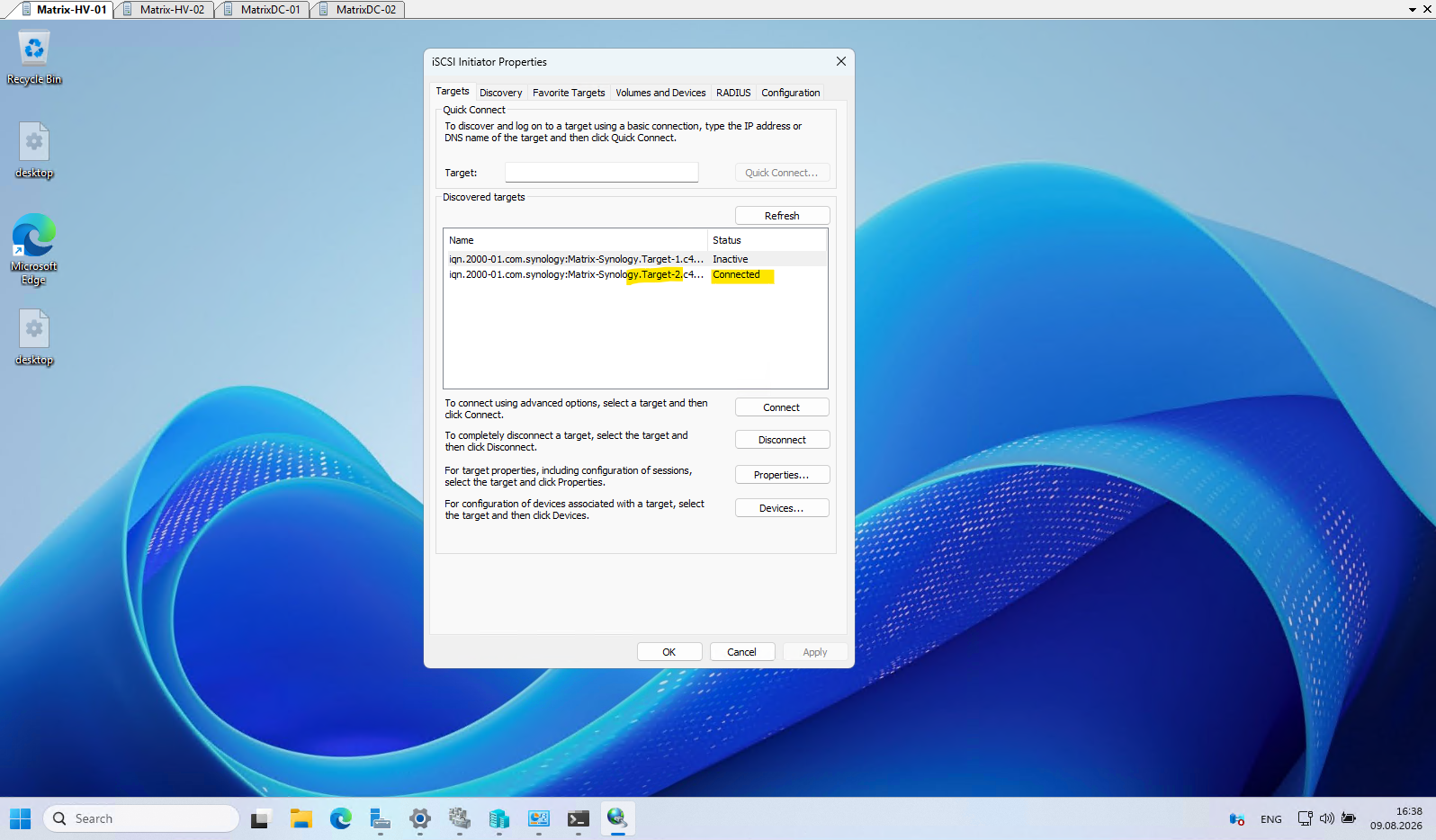Click the Inactive status cell
This screenshot has height=840, width=1436.
point(731,259)
